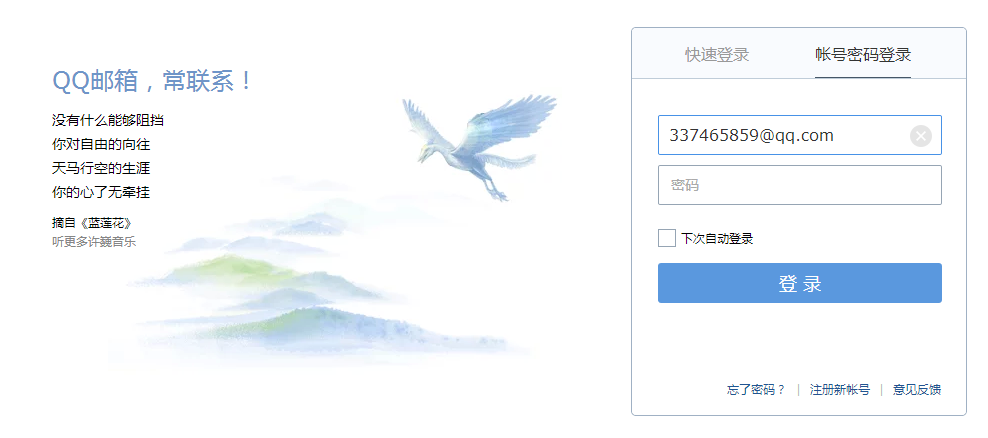Submit with the blue 登录 button
Viewport: 988px width, 438px height.
(800, 283)
